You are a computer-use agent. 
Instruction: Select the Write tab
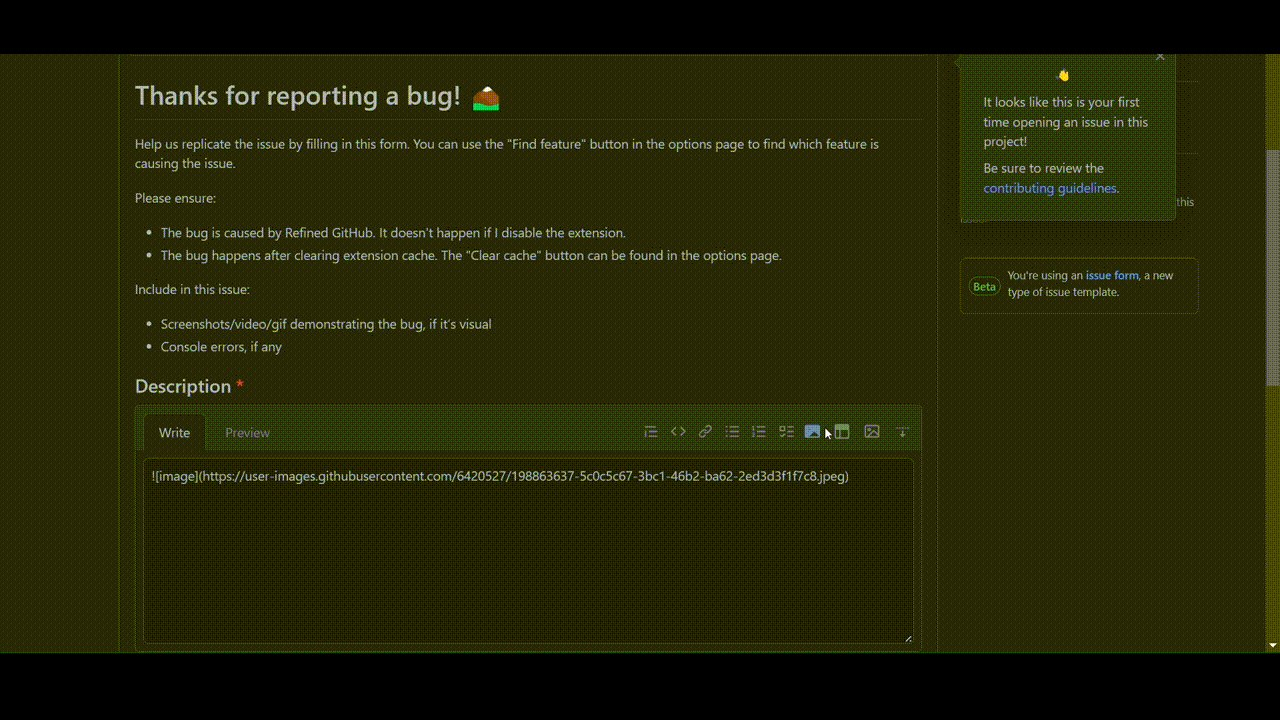click(174, 432)
